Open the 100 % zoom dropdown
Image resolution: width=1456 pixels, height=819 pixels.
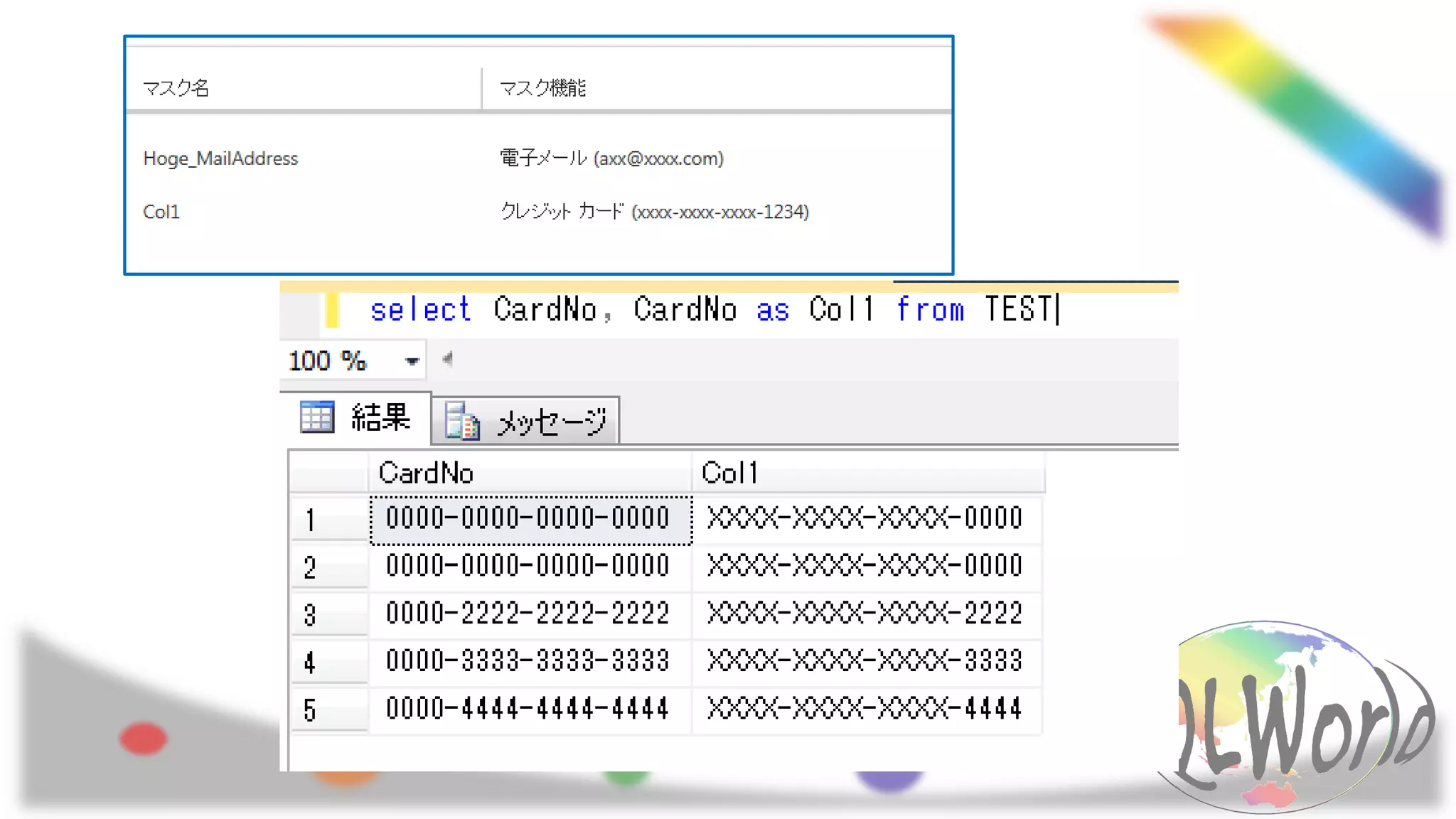[x=412, y=361]
